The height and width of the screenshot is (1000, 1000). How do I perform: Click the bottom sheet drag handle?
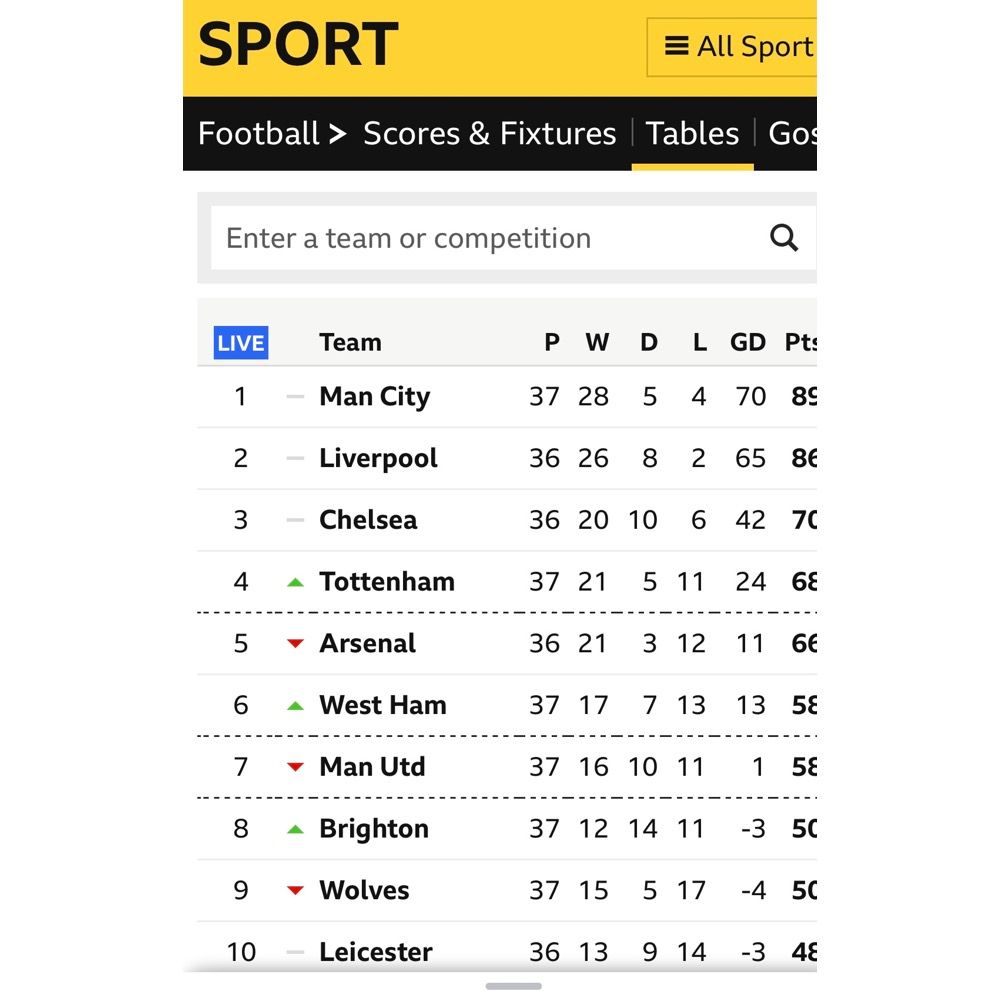tap(513, 986)
